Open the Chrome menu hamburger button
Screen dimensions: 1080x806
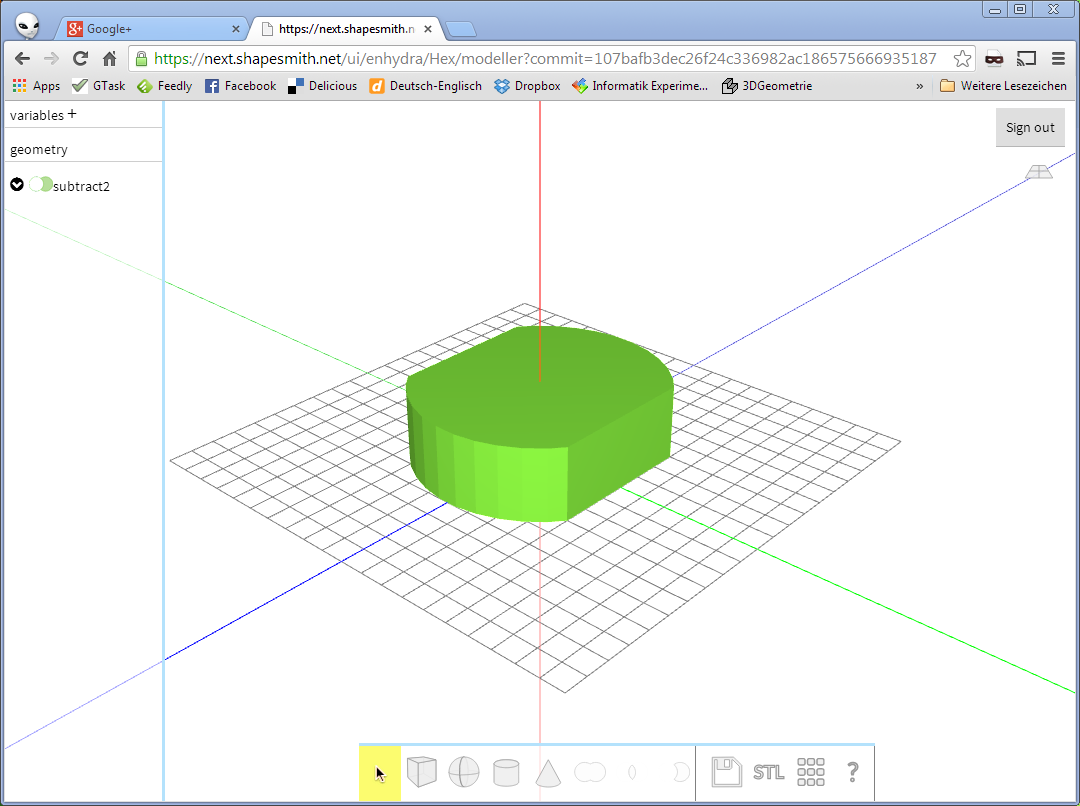tap(1058, 58)
